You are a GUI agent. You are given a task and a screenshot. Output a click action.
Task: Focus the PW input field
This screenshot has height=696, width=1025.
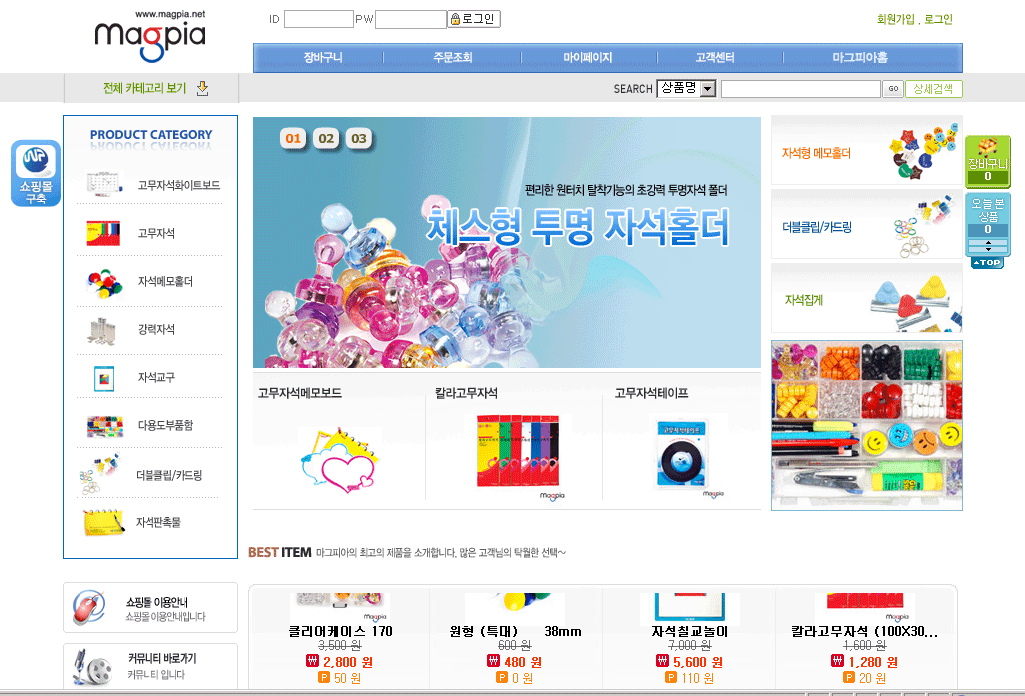coord(411,19)
